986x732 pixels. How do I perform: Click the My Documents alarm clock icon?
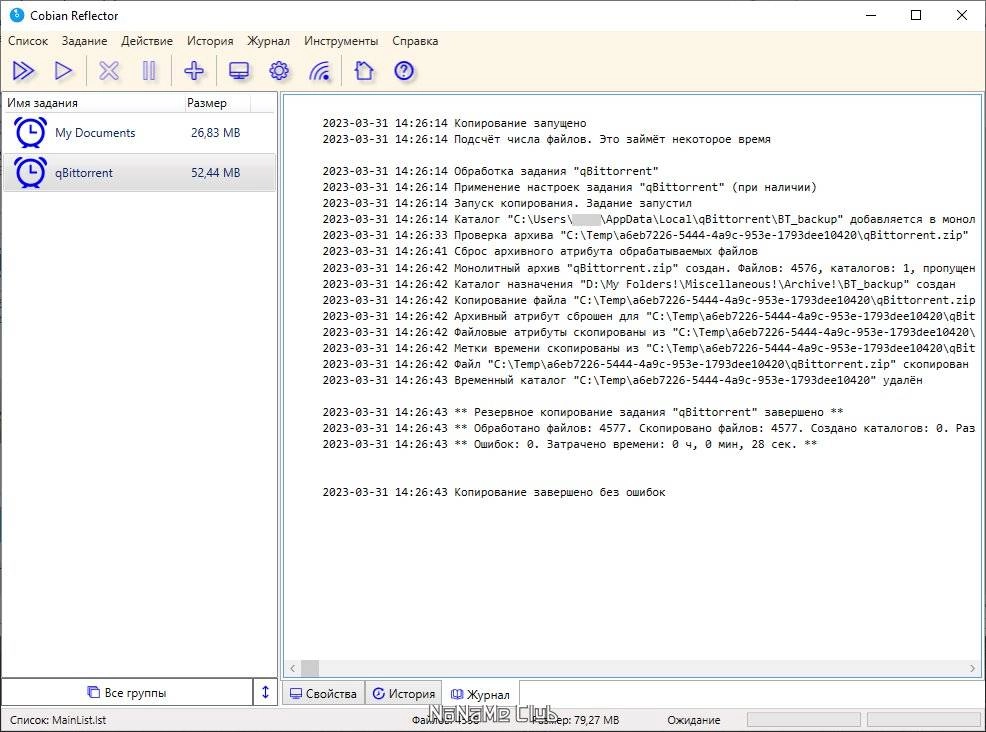(30, 132)
